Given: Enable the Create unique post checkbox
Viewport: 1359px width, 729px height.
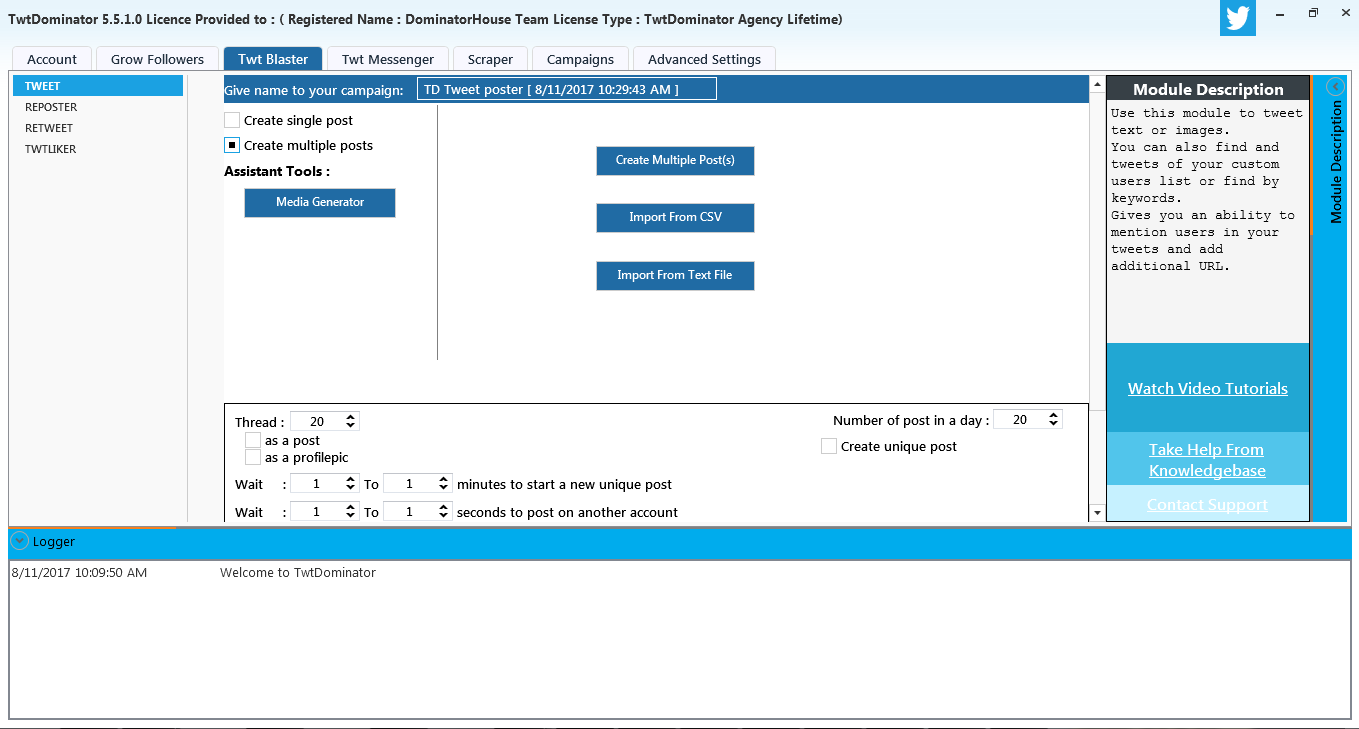Looking at the screenshot, I should coord(829,446).
